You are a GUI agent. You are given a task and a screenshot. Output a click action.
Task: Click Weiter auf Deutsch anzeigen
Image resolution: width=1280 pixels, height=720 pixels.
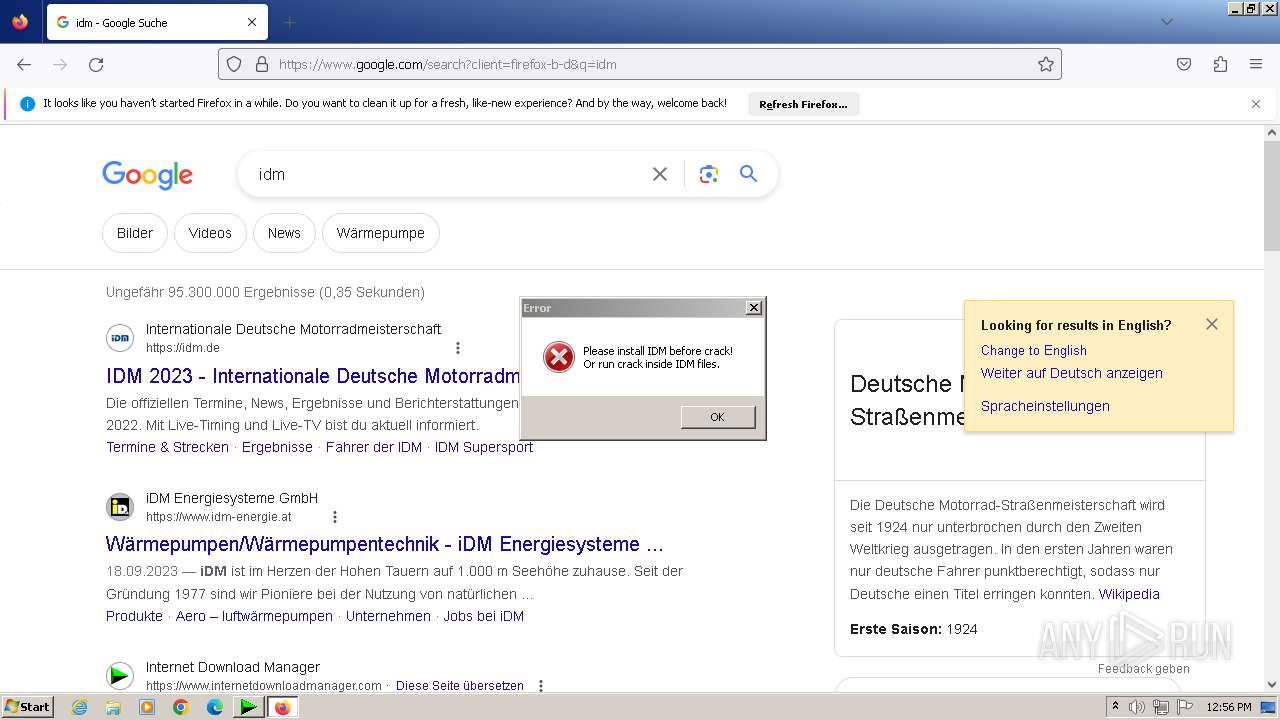pos(1071,373)
